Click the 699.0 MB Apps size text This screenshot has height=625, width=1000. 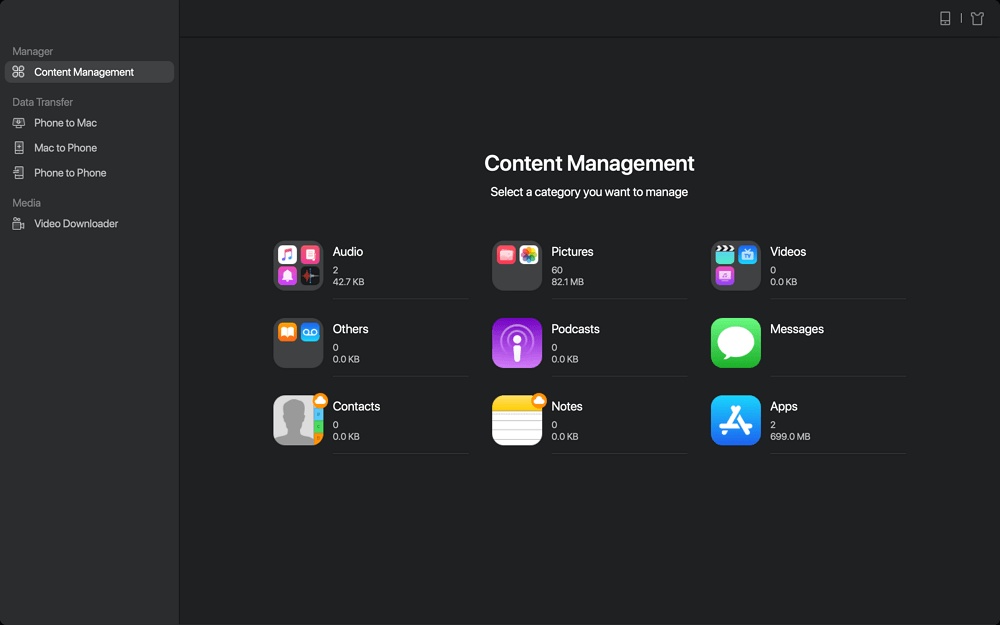(790, 437)
